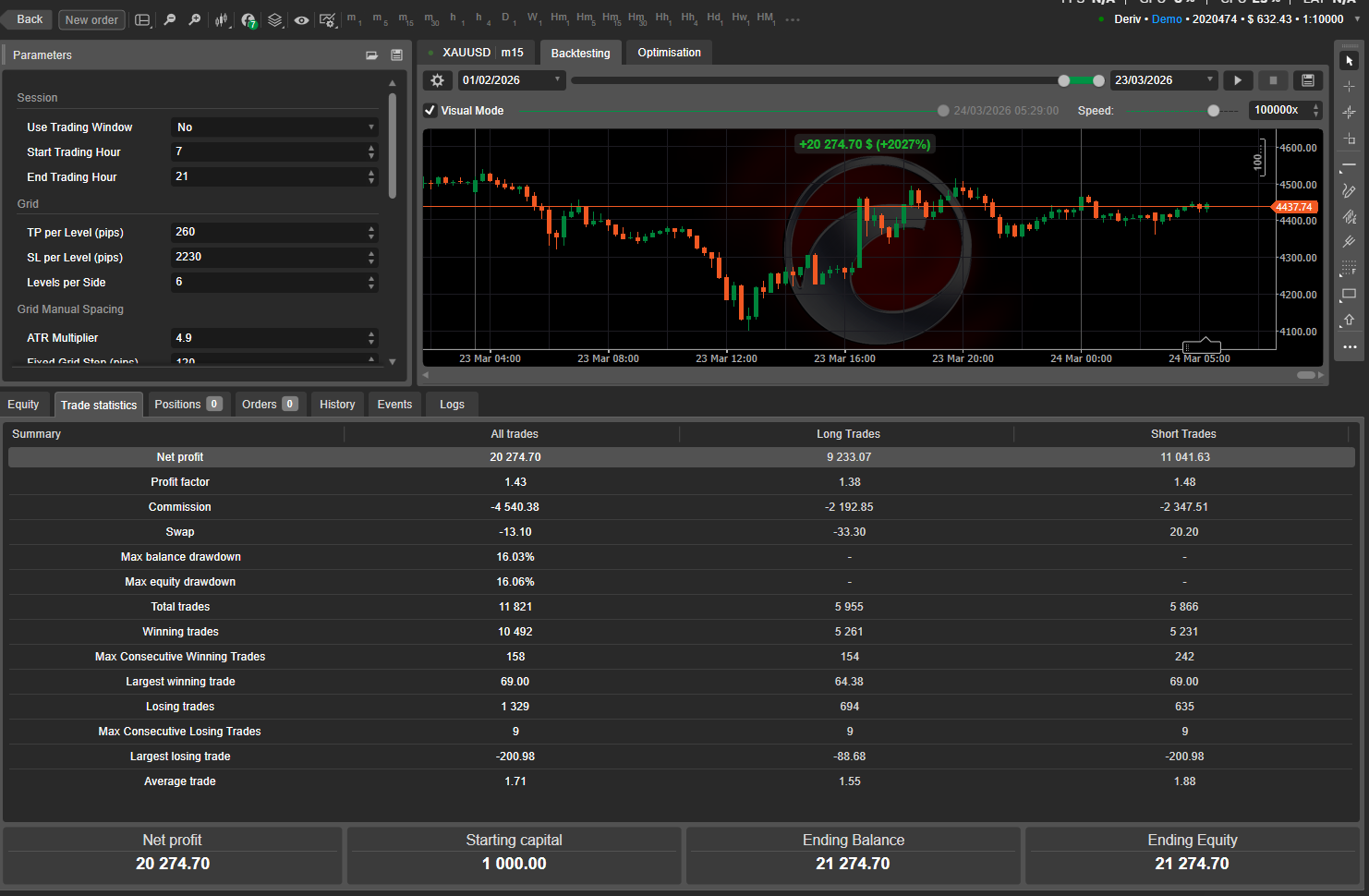The width and height of the screenshot is (1369, 896).
Task: Select the horizontal line drawing tool
Action: (1349, 165)
